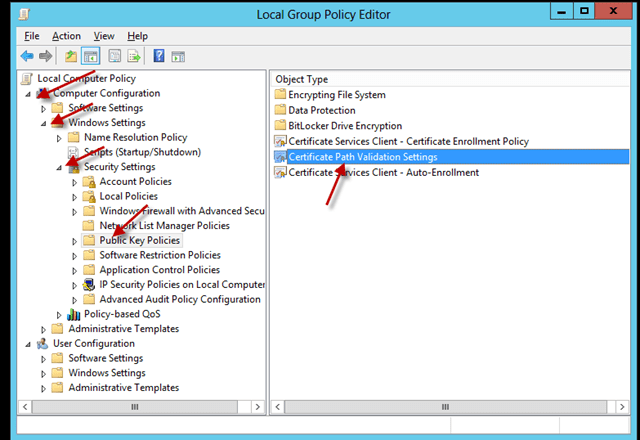Expand the Policy-based QoS node

59,315
